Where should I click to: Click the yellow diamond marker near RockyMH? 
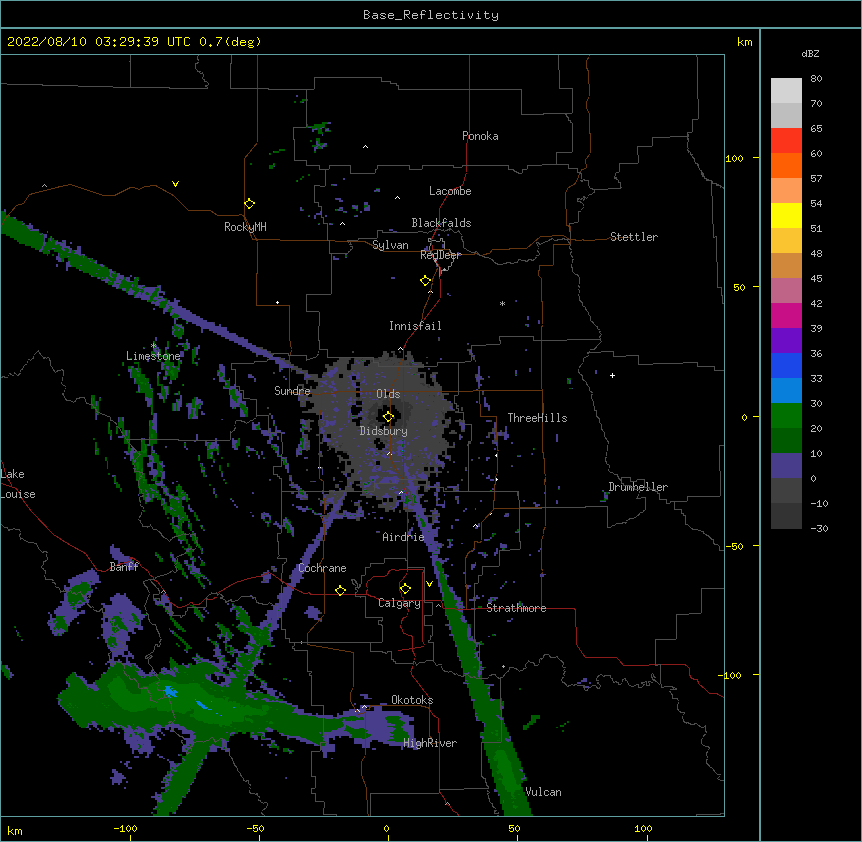(x=249, y=204)
